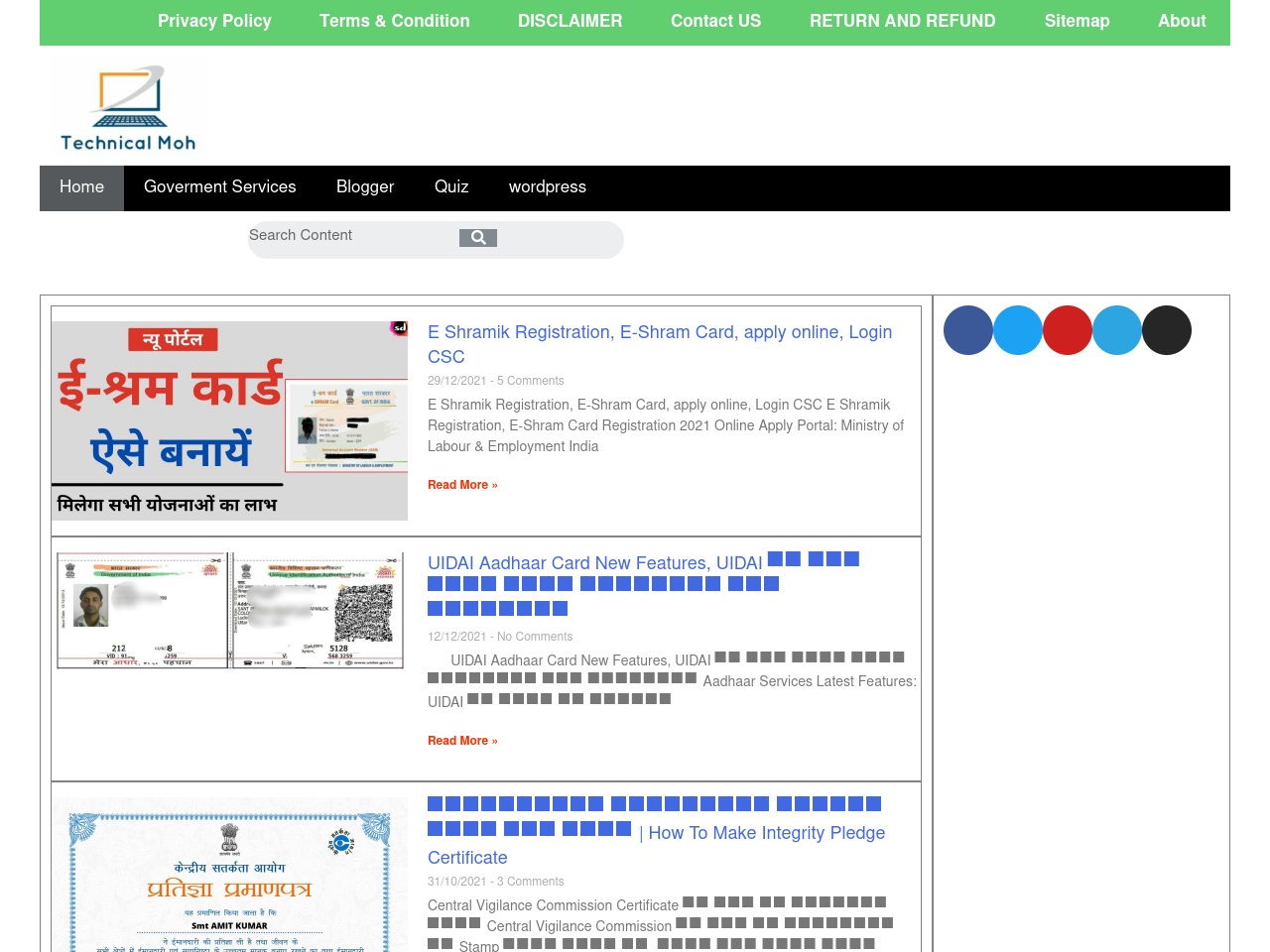Click the 31/10/2021 - 3 Comments line
Image resolution: width=1270 pixels, height=952 pixels.
coord(496,882)
